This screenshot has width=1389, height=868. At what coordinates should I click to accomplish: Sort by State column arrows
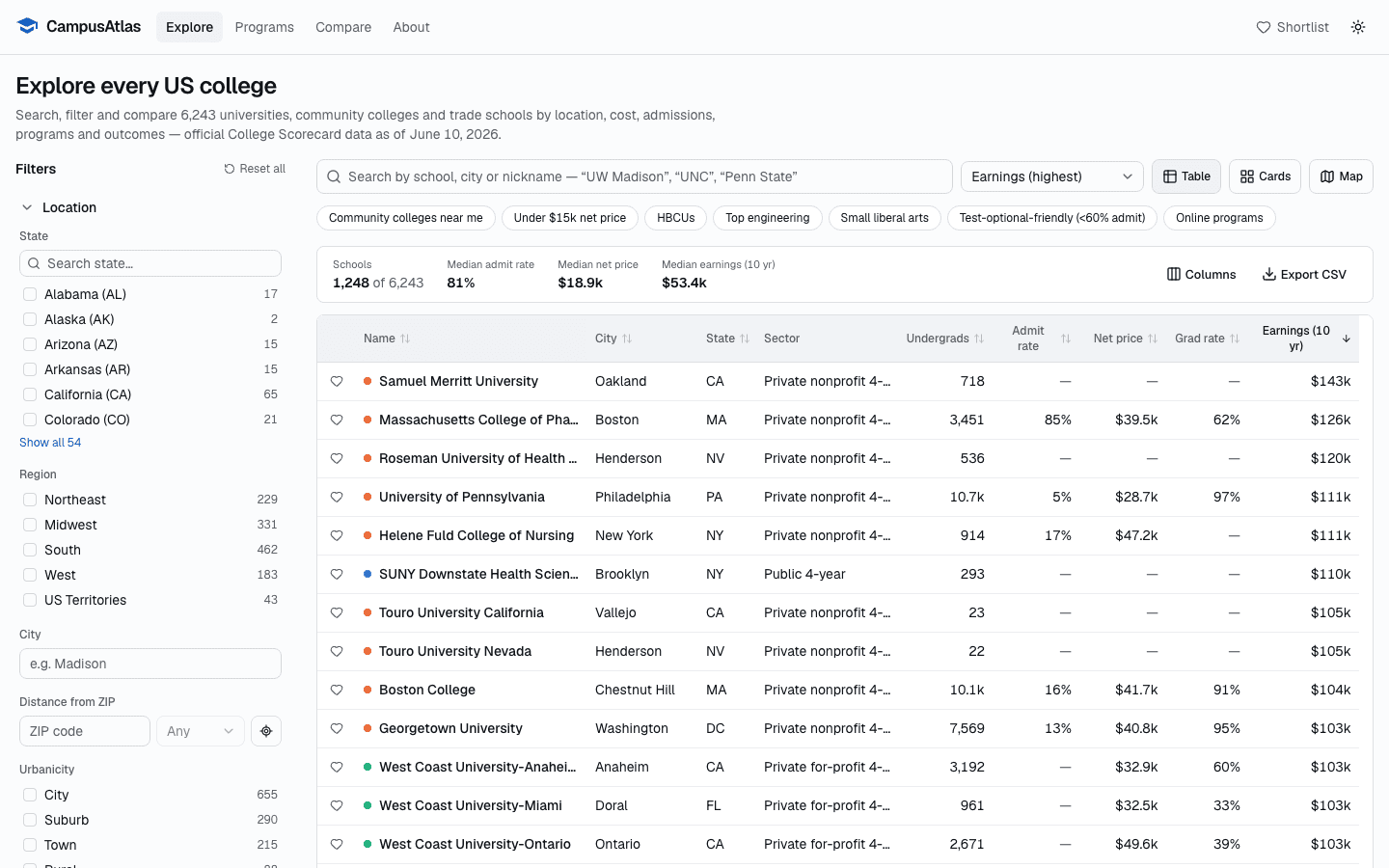[745, 339]
